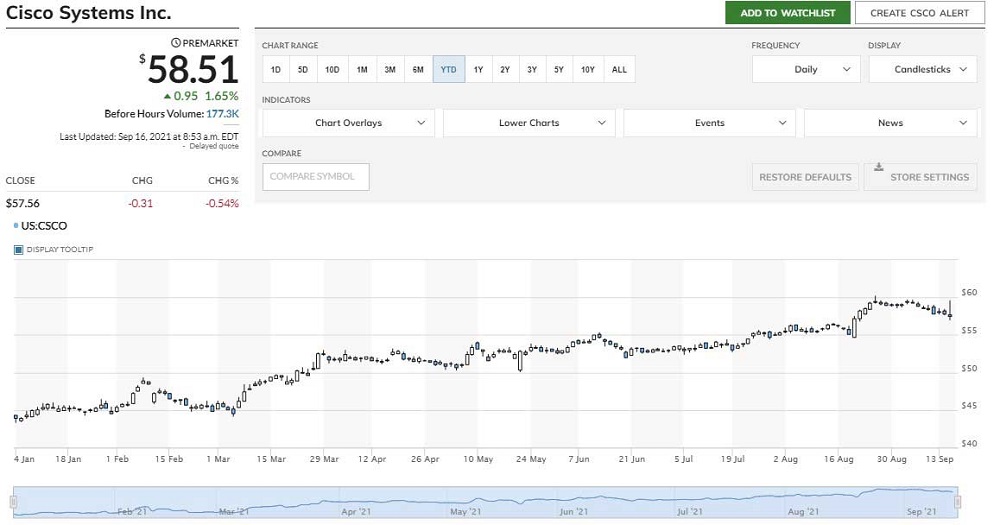Click the 1.65% premarket gain percent
Image resolution: width=1000 pixels, height=525 pixels.
221,96
